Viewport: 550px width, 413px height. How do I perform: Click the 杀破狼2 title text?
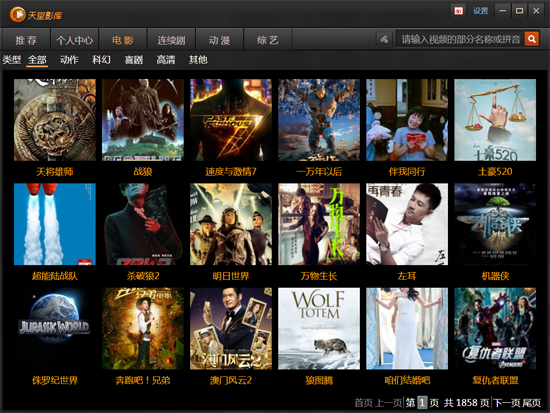[143, 276]
